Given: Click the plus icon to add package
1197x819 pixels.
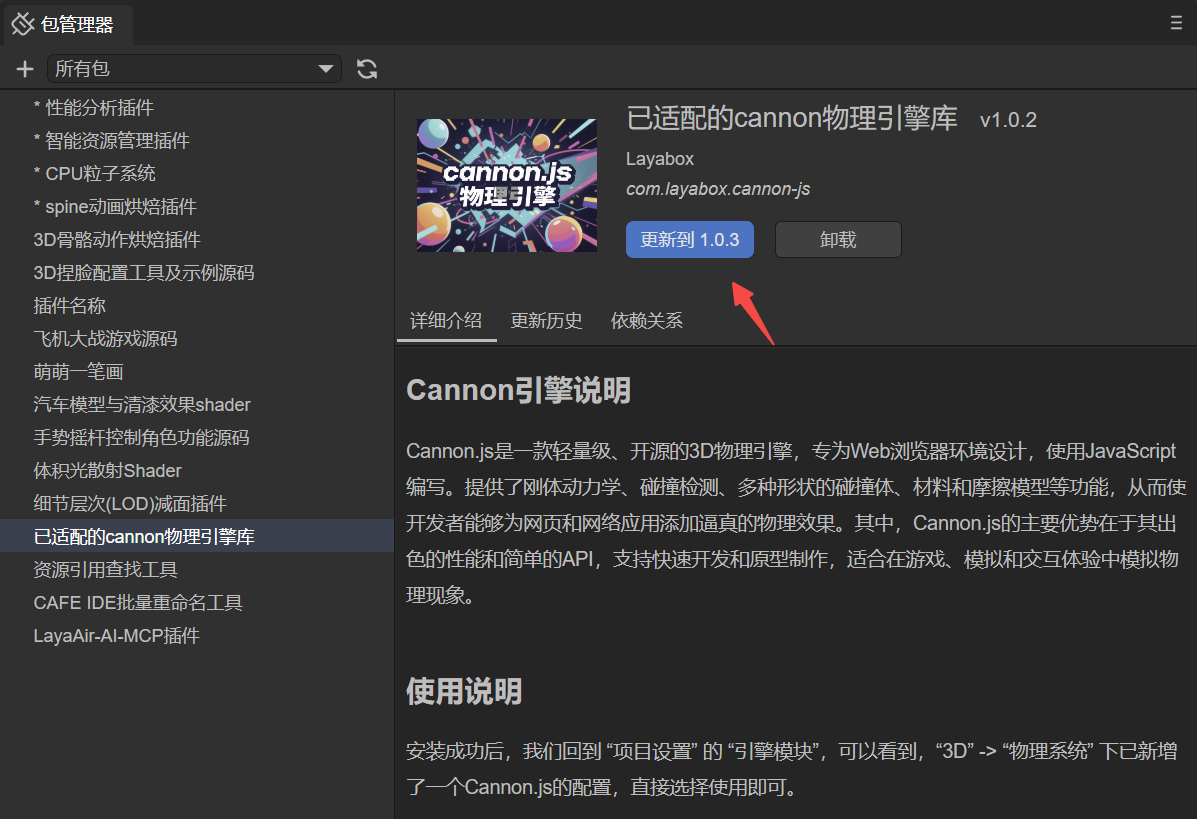Looking at the screenshot, I should tap(24, 69).
